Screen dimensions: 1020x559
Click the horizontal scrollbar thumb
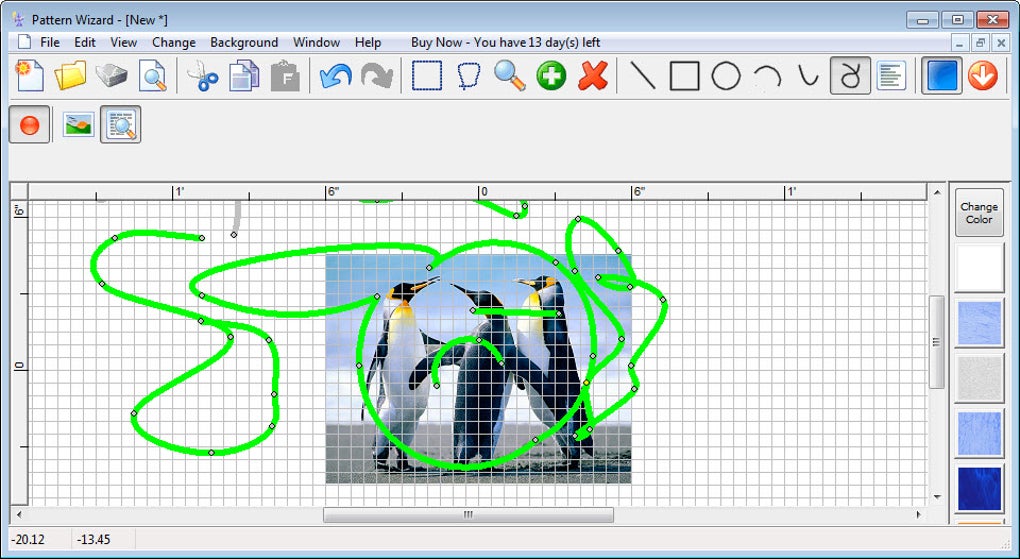pos(468,515)
